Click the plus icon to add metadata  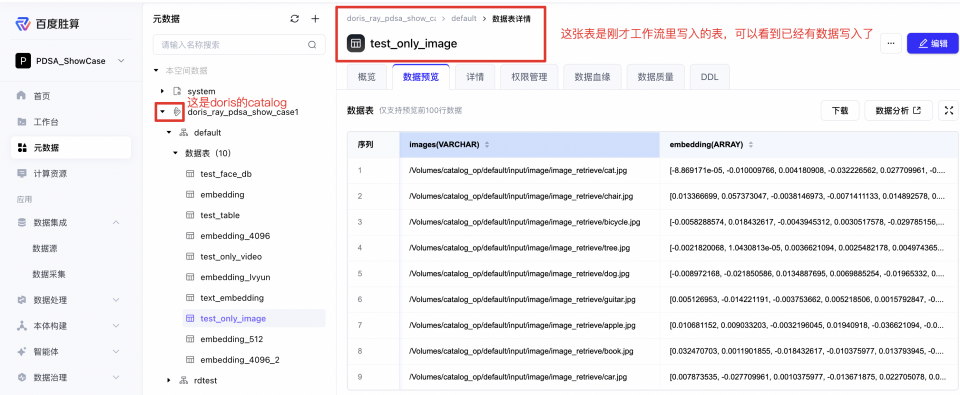click(x=315, y=19)
